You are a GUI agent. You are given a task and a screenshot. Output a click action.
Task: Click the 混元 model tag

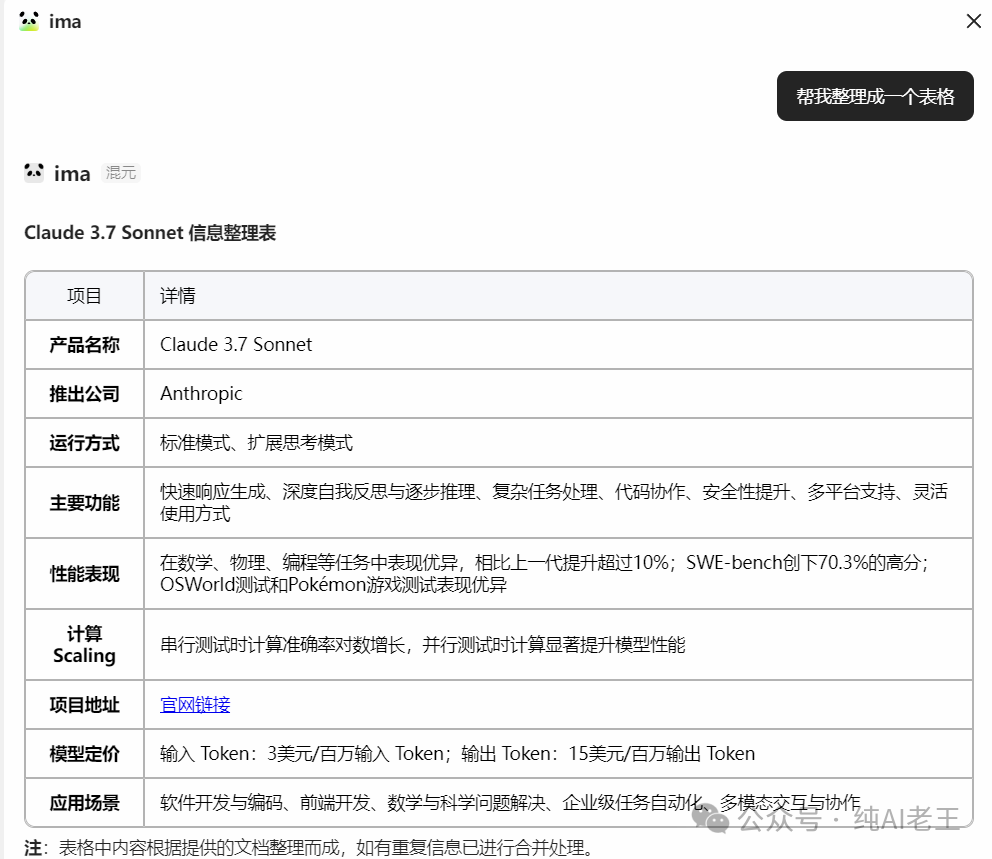[121, 173]
